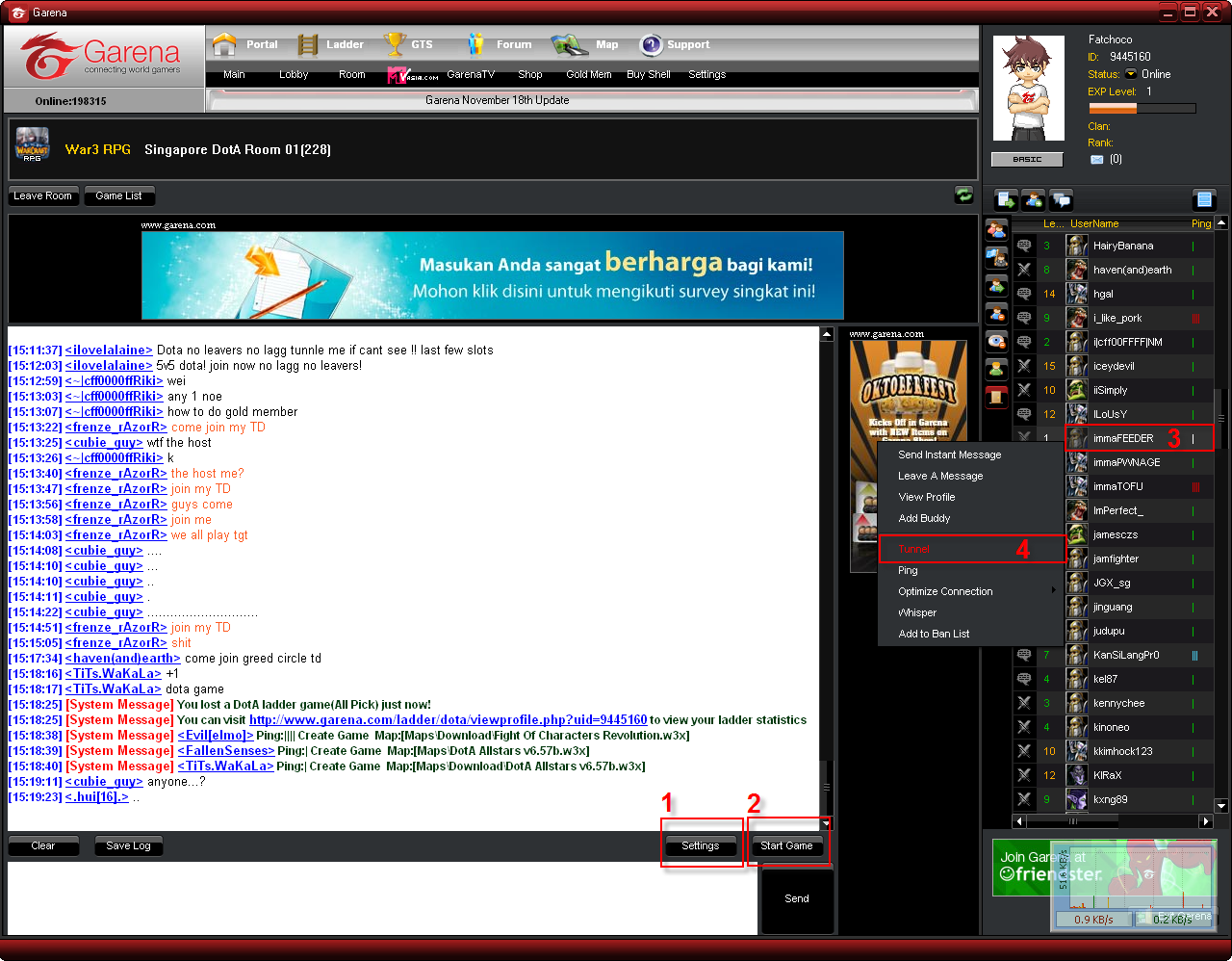Open the GarenaTV menu tab
Viewport: 1232px width, 961px height.
click(x=471, y=74)
